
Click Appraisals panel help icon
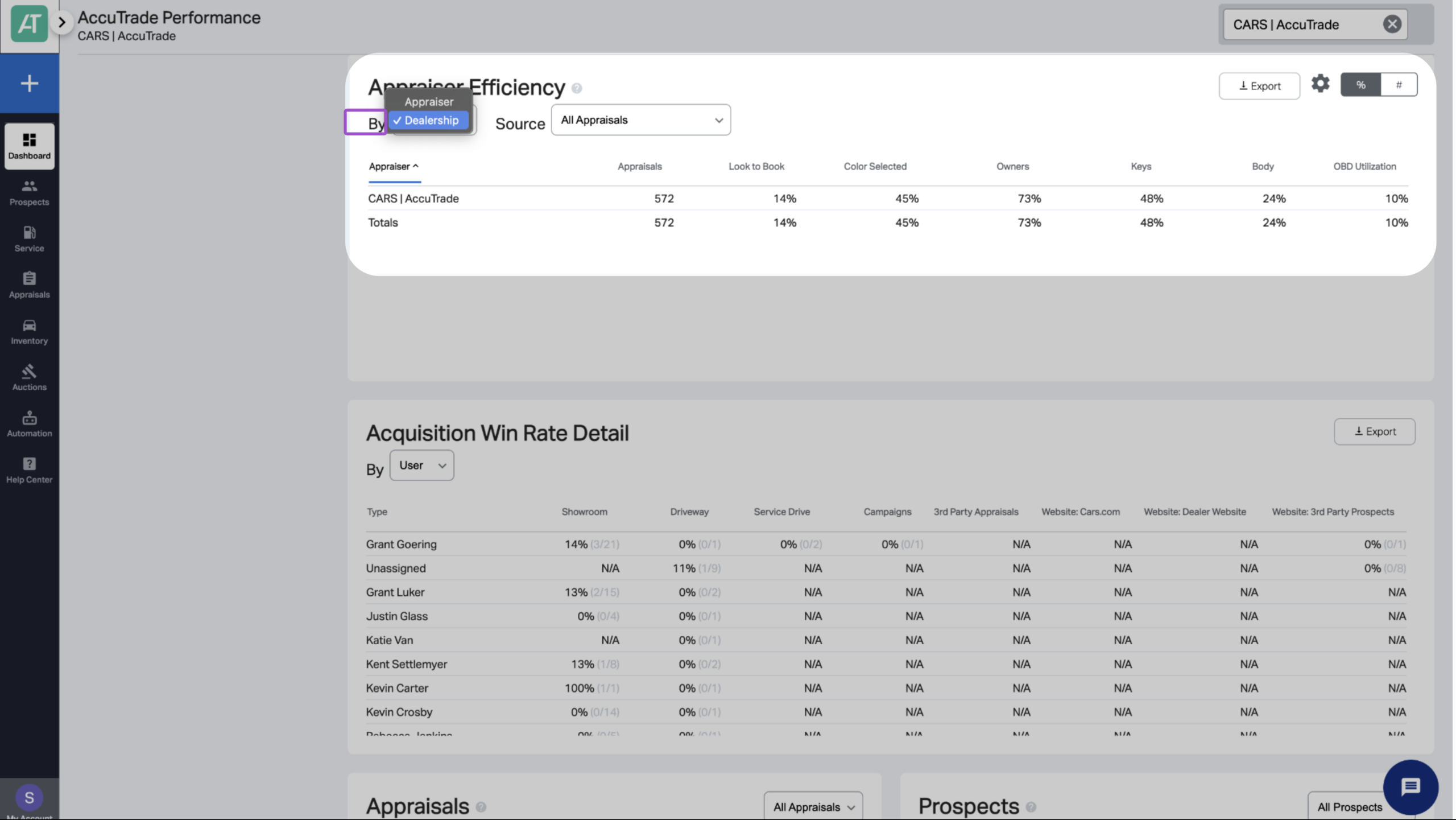(481, 807)
